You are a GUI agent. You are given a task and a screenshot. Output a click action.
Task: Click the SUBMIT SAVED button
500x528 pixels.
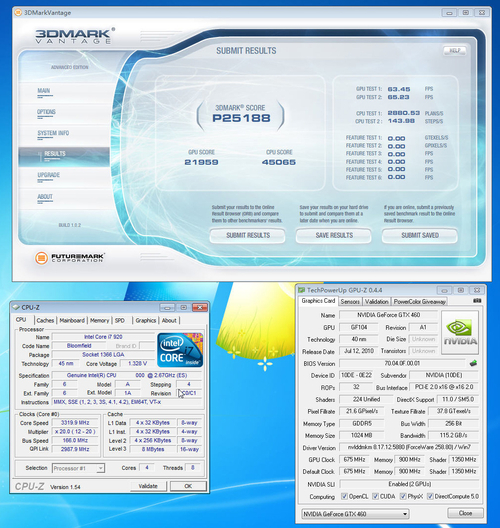420,235
